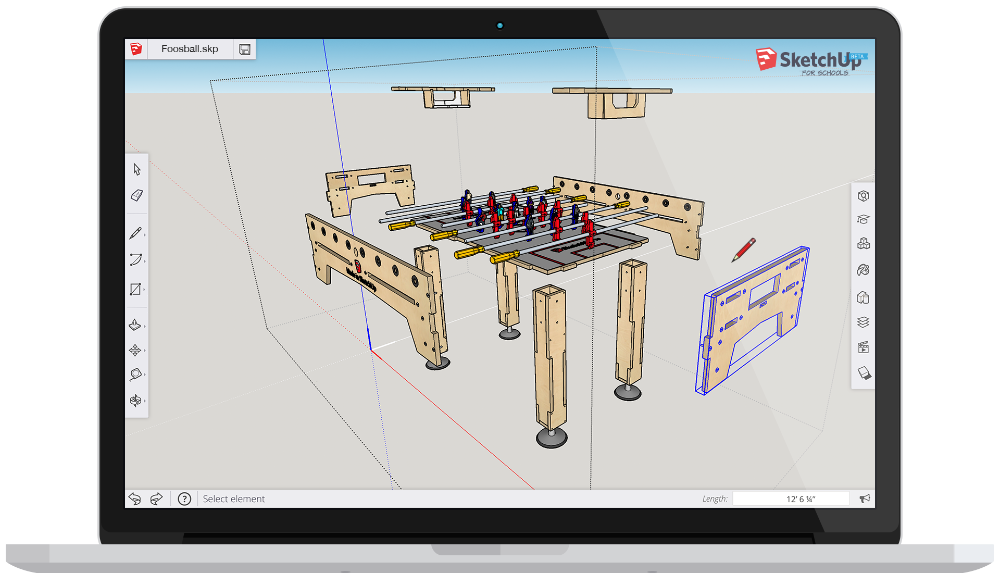Click the Undo arrow in status bar
This screenshot has width=1000, height=573.
135,499
